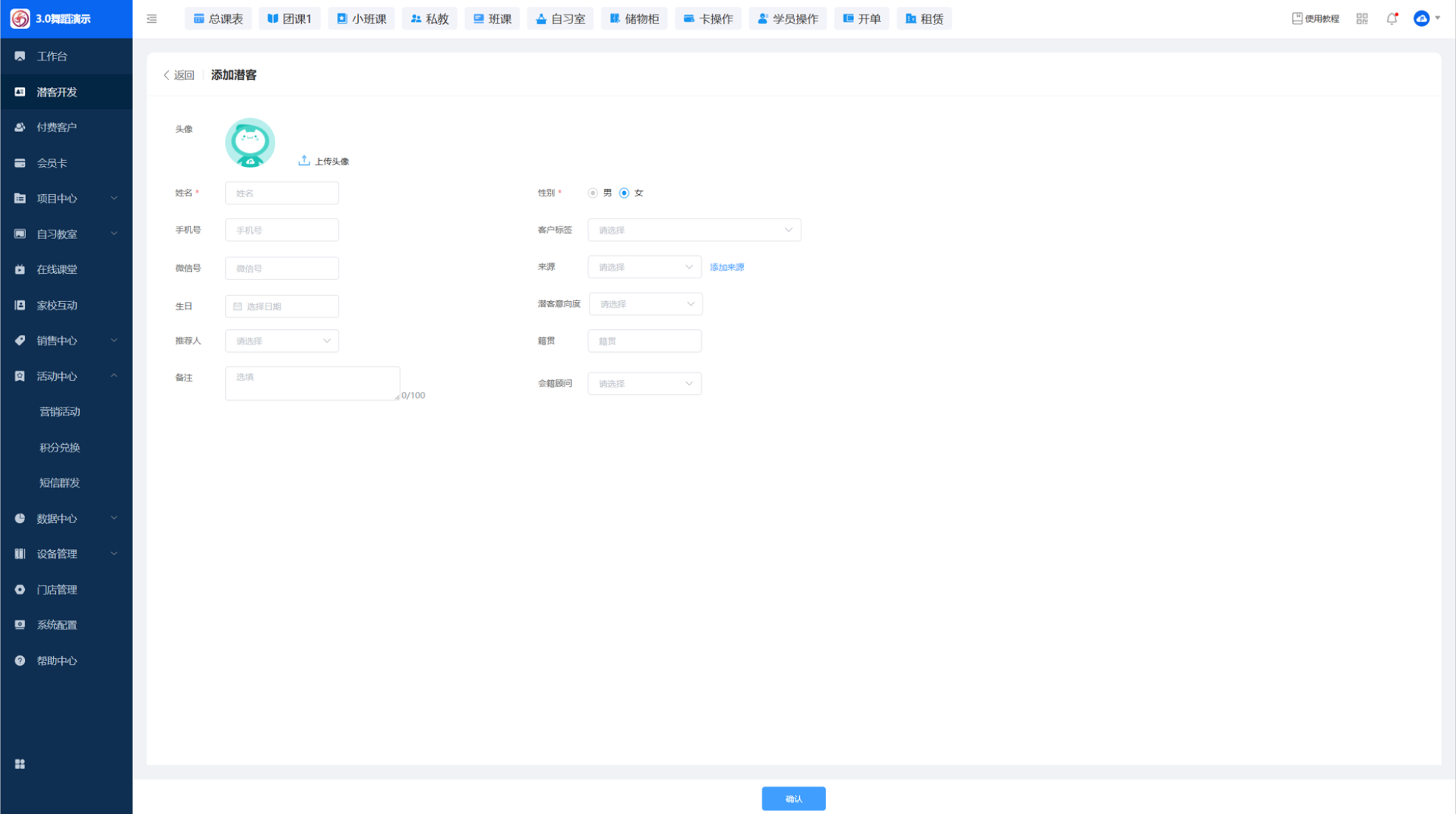Select the 男 gender radio button
Screen dimensions: 1456x814
593,193
